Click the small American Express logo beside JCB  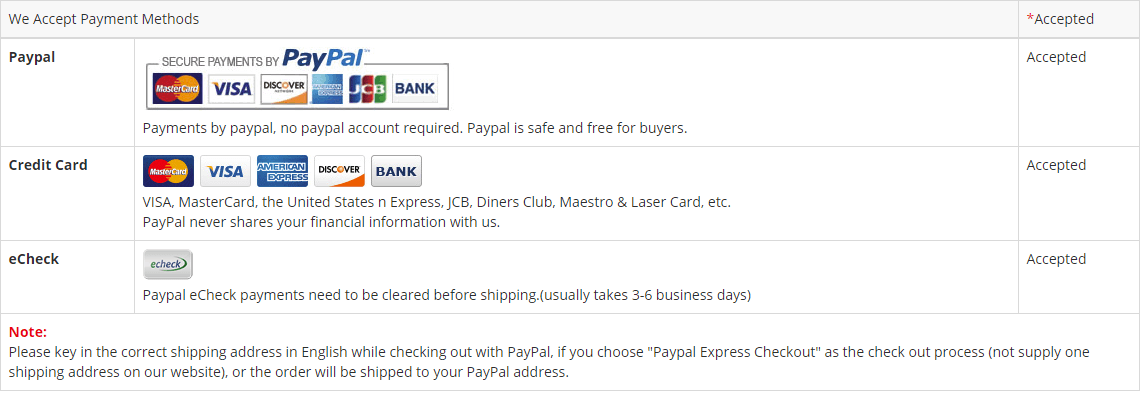tap(327, 89)
